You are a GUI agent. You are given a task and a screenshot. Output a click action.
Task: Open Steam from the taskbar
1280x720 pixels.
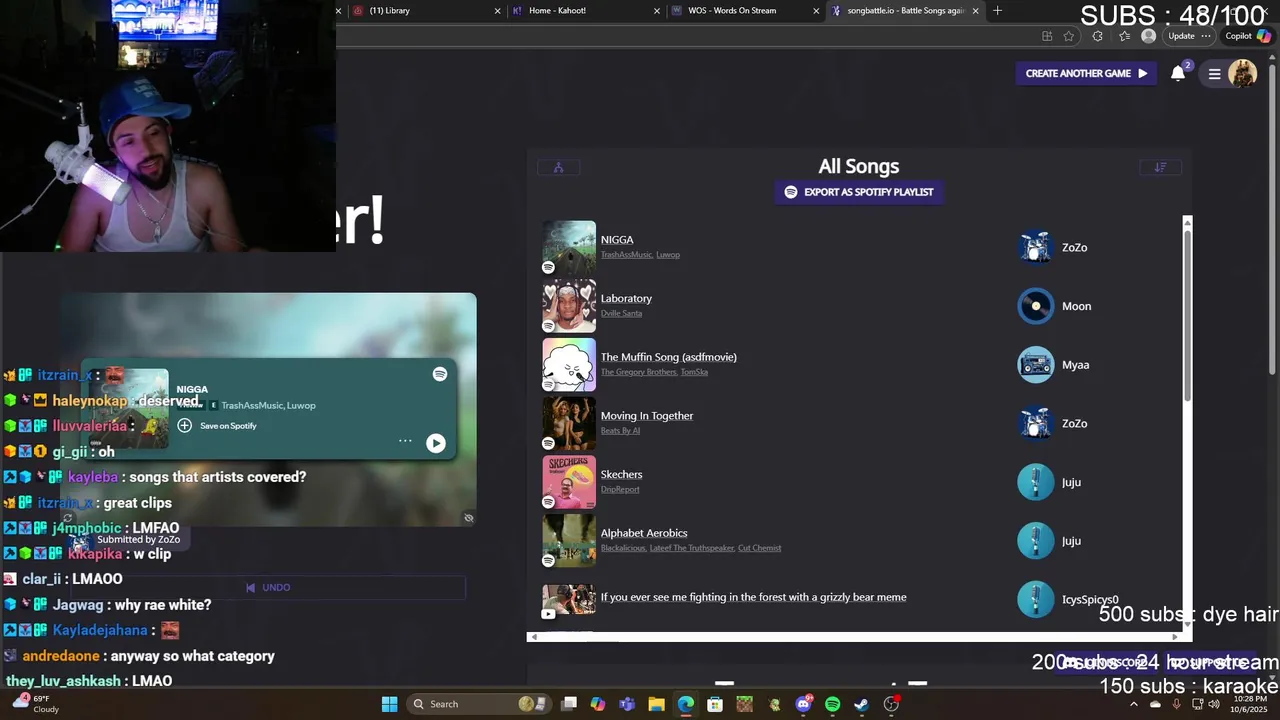click(x=861, y=704)
